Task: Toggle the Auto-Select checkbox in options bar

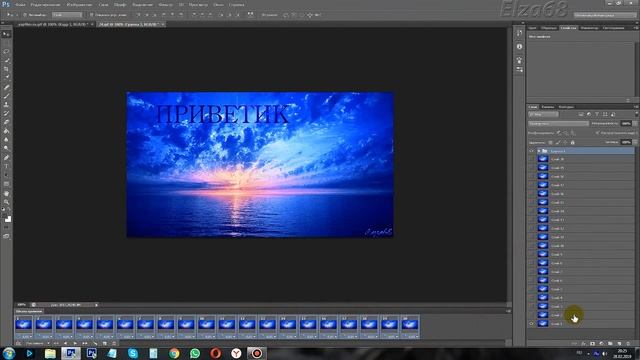Action: (25, 15)
